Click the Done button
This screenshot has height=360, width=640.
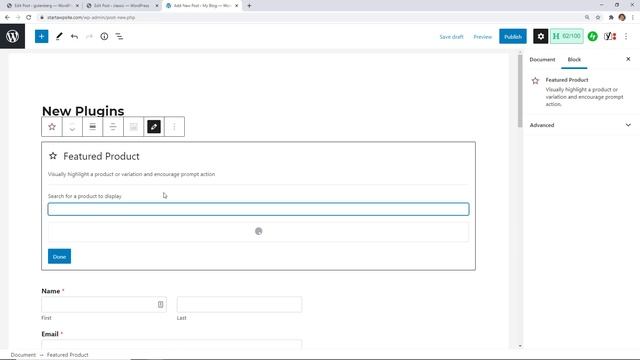point(59,256)
